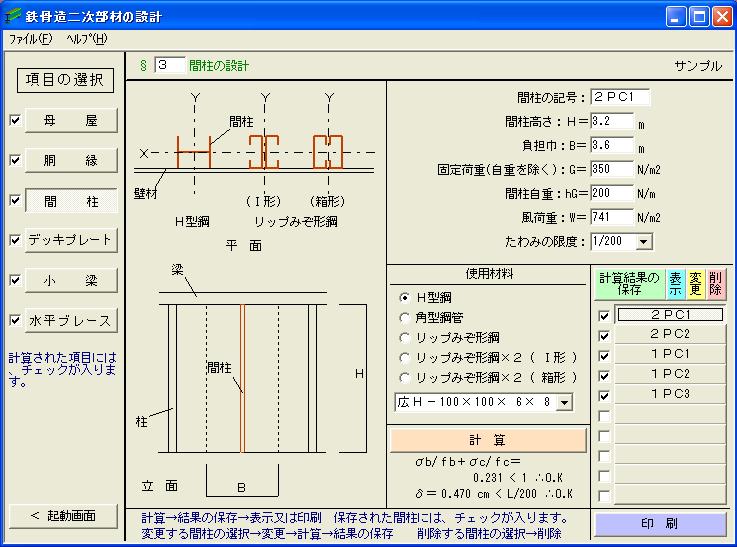
Task: Click the 風荷重 W input field
Action: (612, 217)
